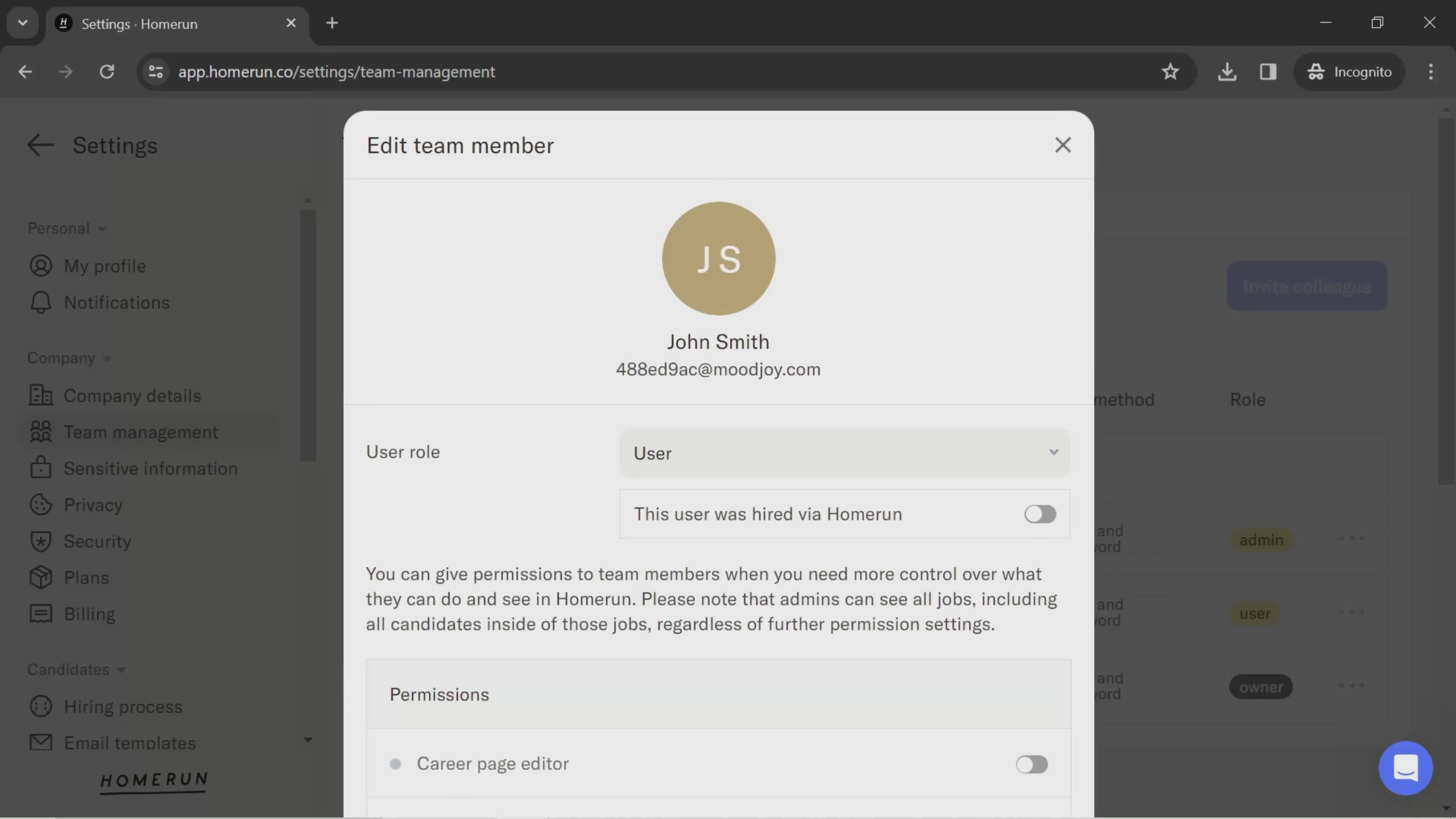Screen dimensions: 1456x819
Task: Click the owner role badge
Action: [1261, 687]
